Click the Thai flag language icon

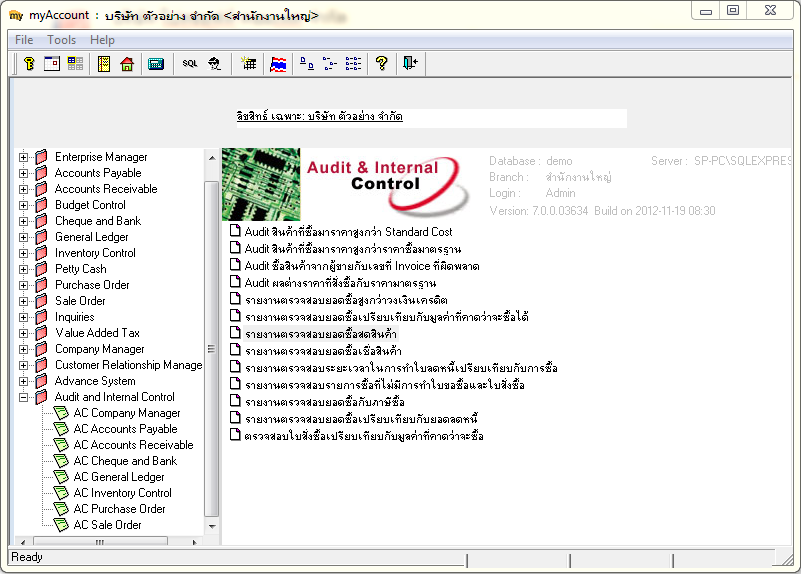278,64
